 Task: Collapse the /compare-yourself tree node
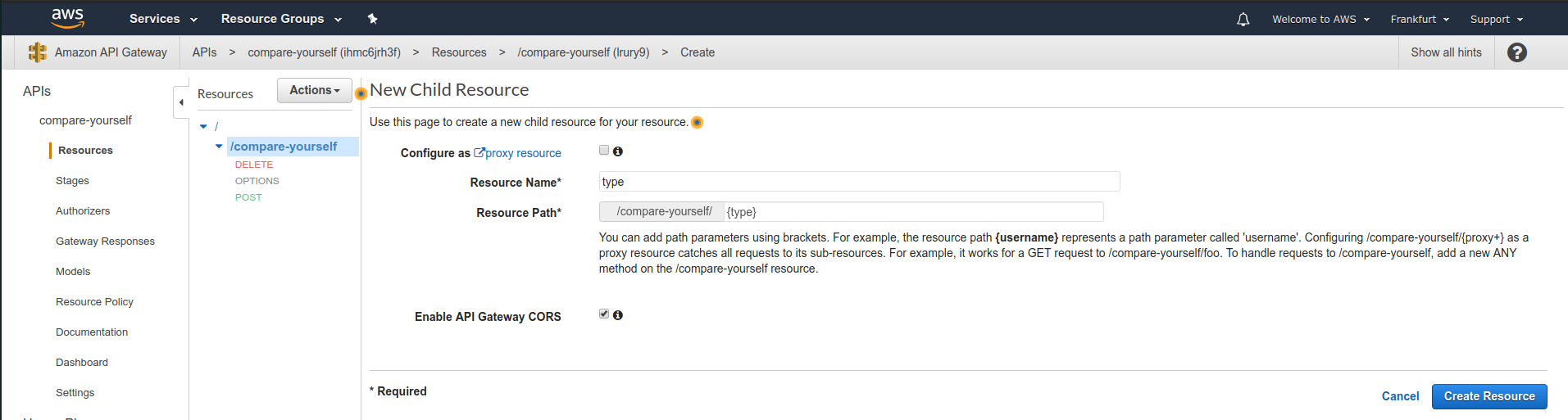coord(219,147)
